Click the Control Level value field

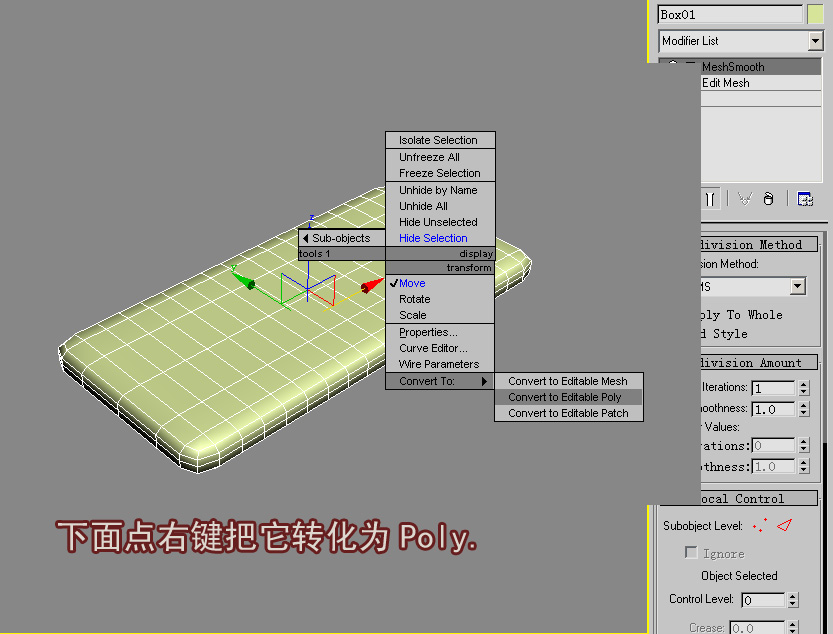[762, 600]
